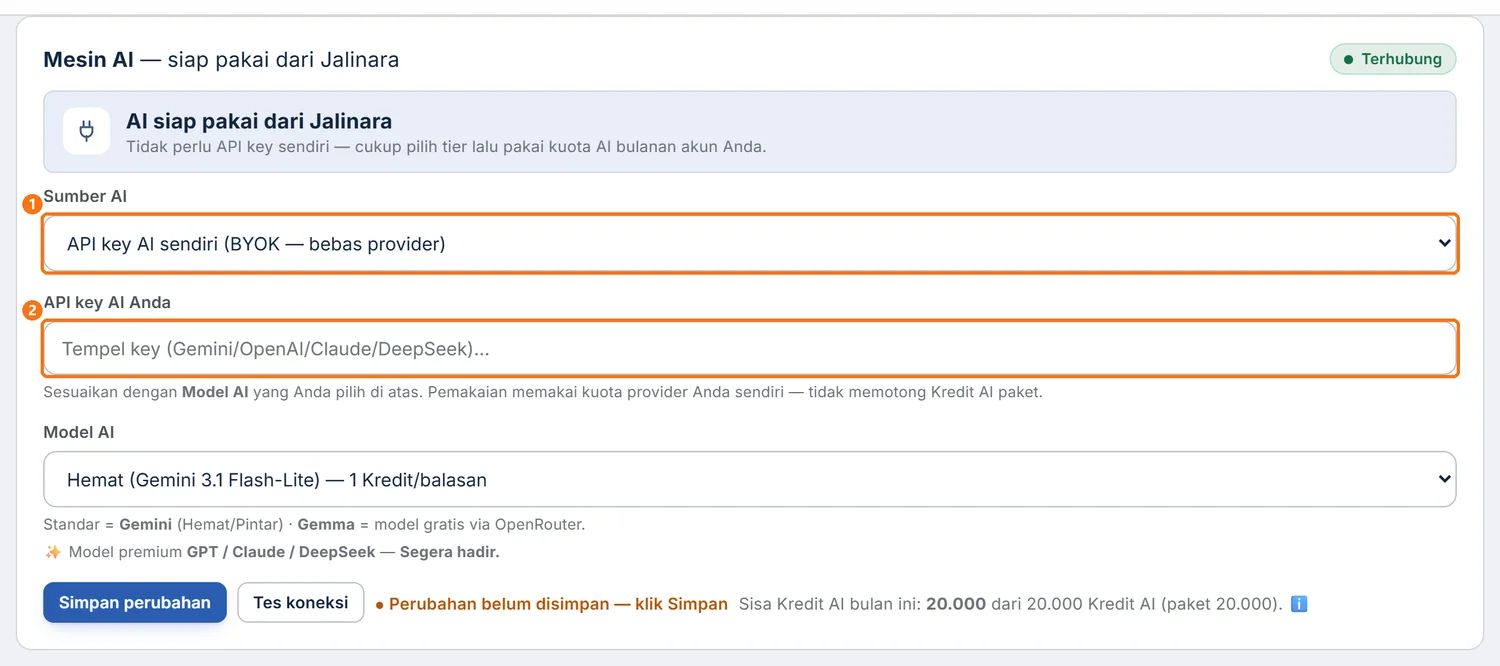Click the 'API key AI Anda' label
1500x666 pixels.
pyautogui.click(x=107, y=302)
